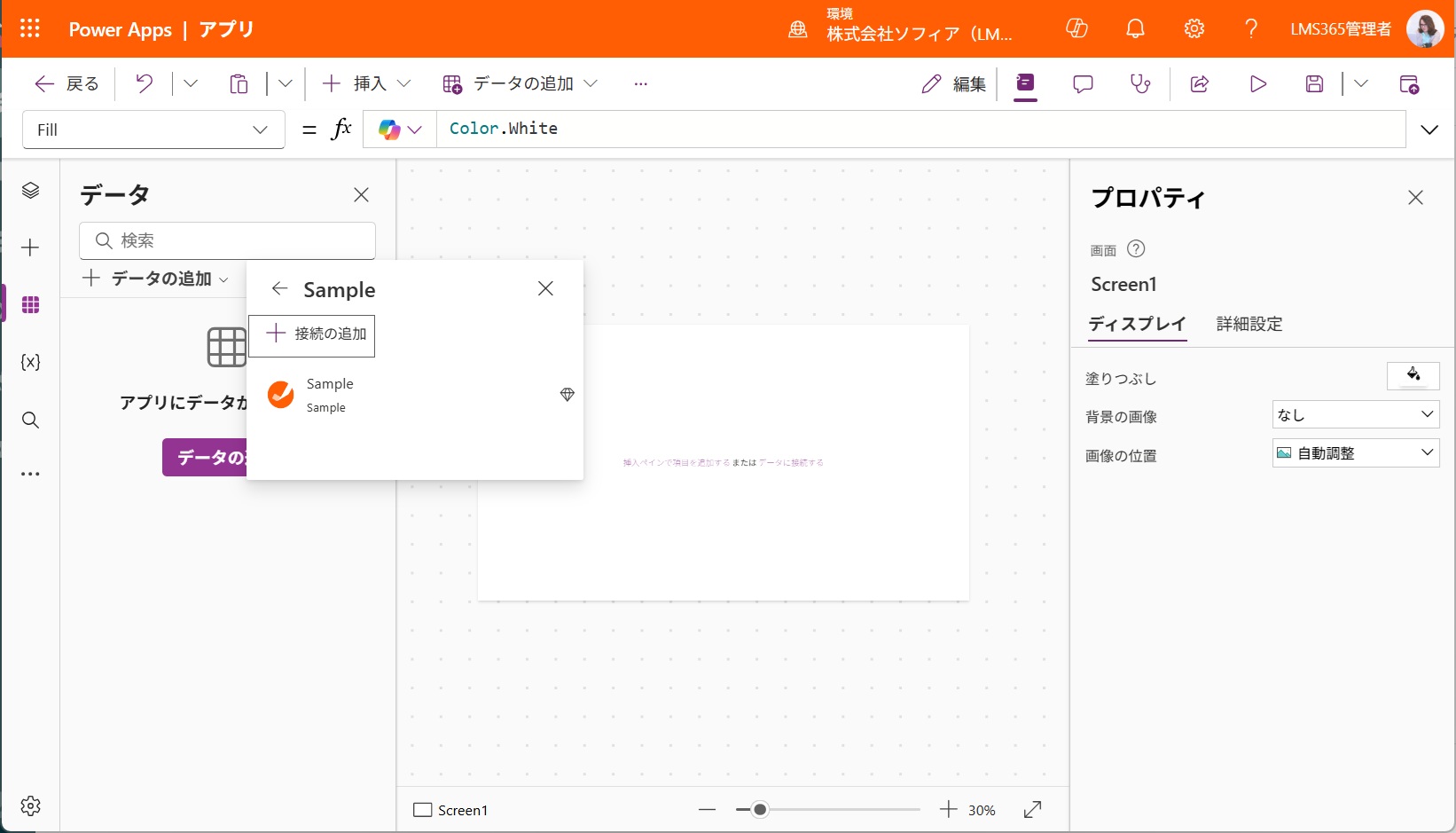1456x833 pixels.
Task: Undo the last action
Action: point(144,83)
